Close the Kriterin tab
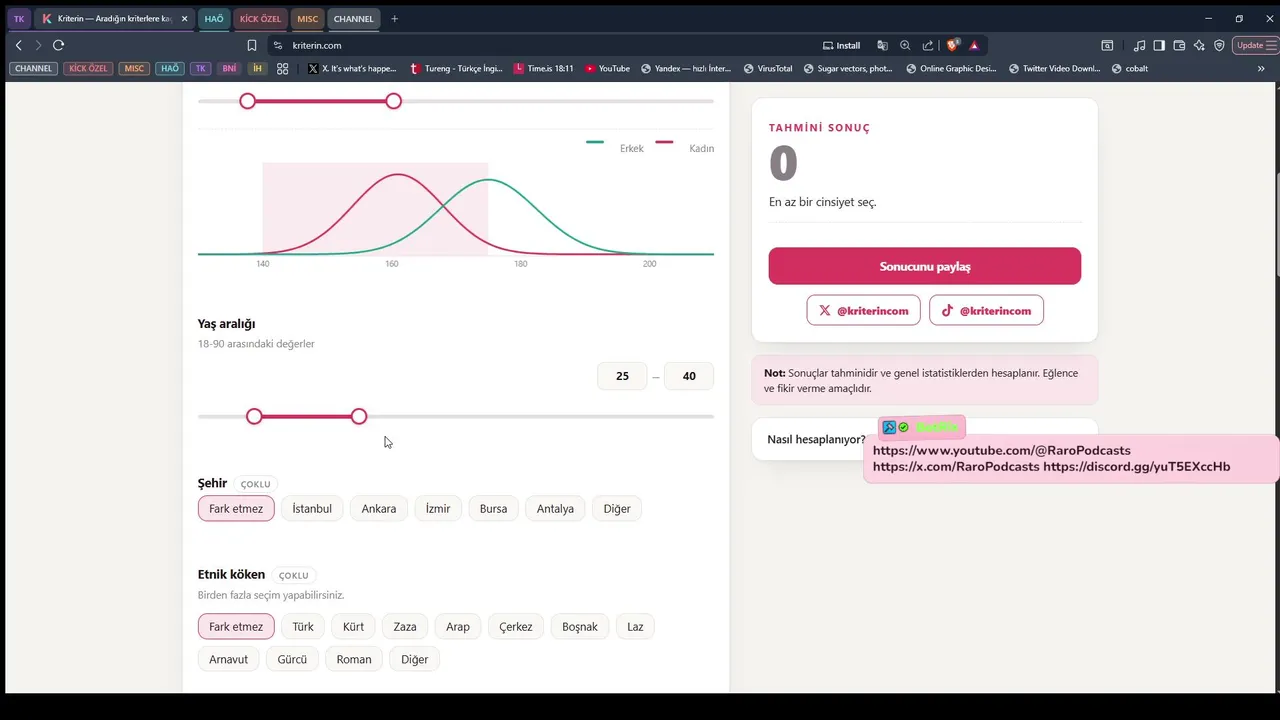1280x720 pixels. click(184, 19)
